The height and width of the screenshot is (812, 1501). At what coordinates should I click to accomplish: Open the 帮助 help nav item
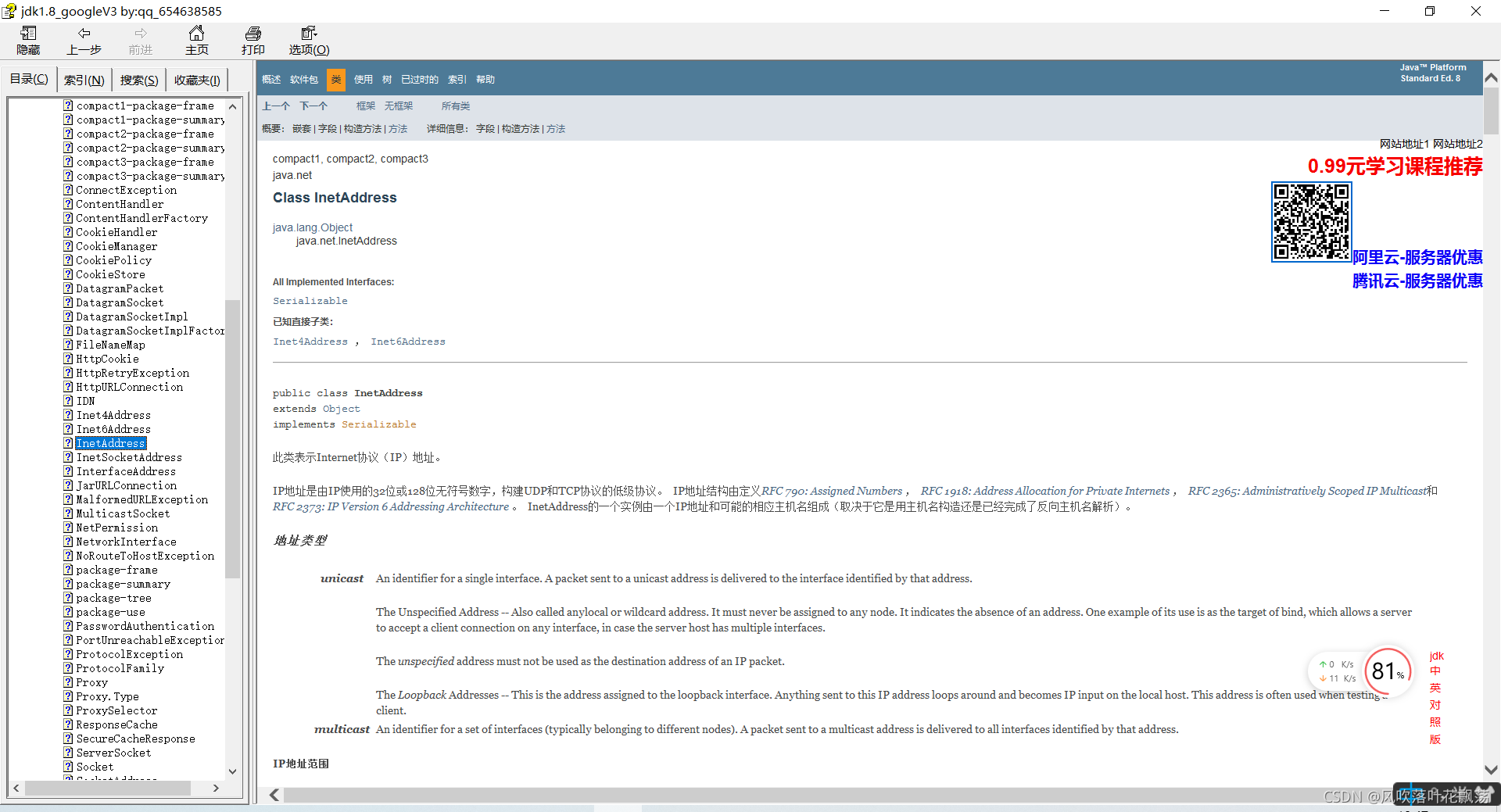pyautogui.click(x=485, y=80)
